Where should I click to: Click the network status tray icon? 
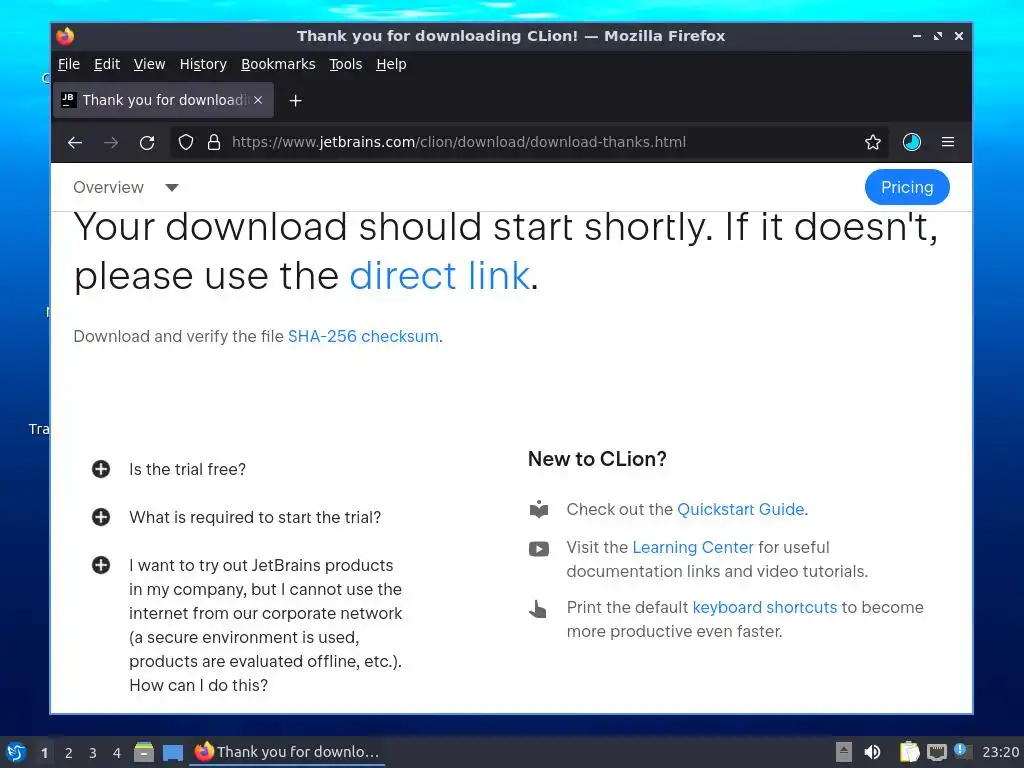click(936, 752)
